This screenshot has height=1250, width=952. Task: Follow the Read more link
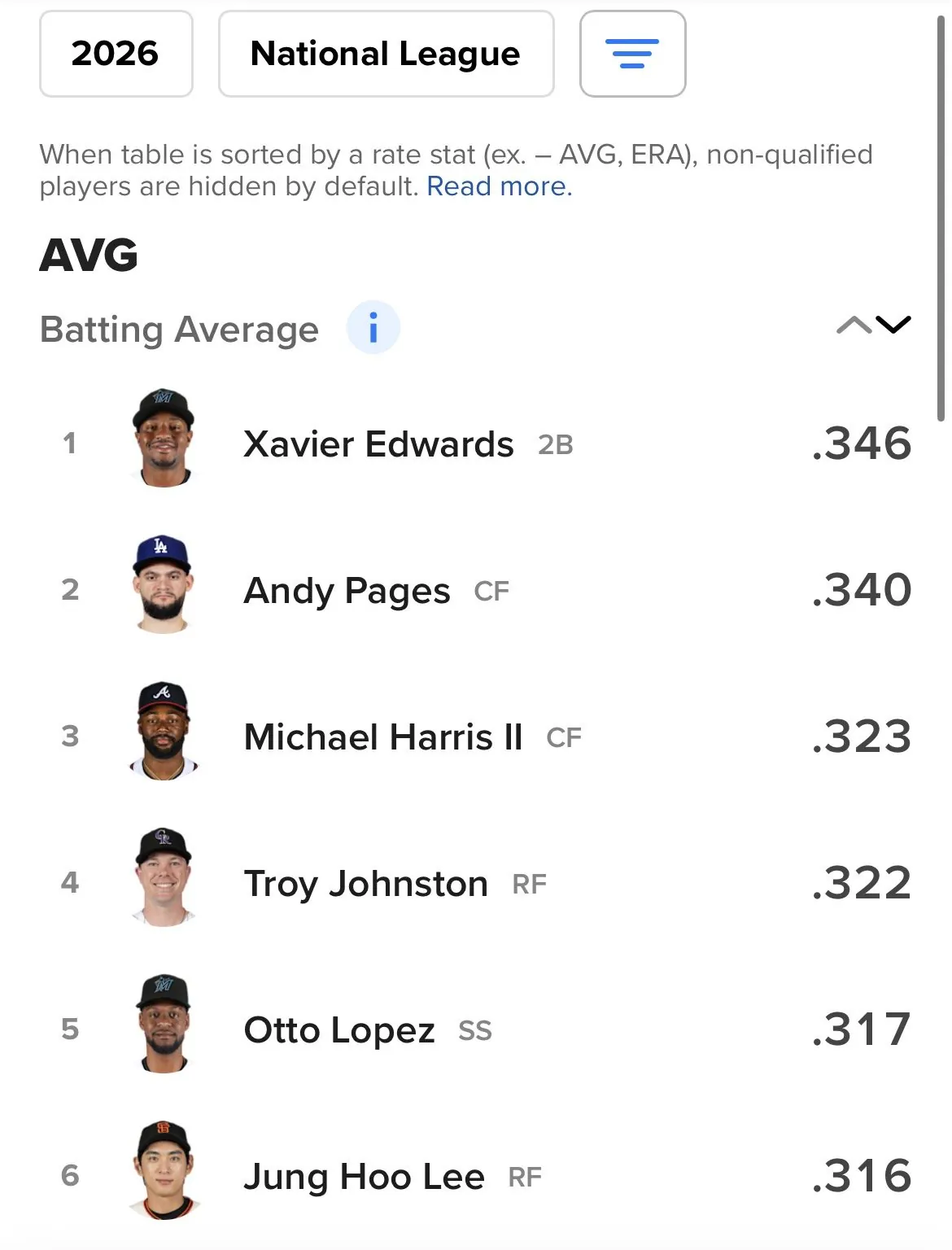coord(499,186)
